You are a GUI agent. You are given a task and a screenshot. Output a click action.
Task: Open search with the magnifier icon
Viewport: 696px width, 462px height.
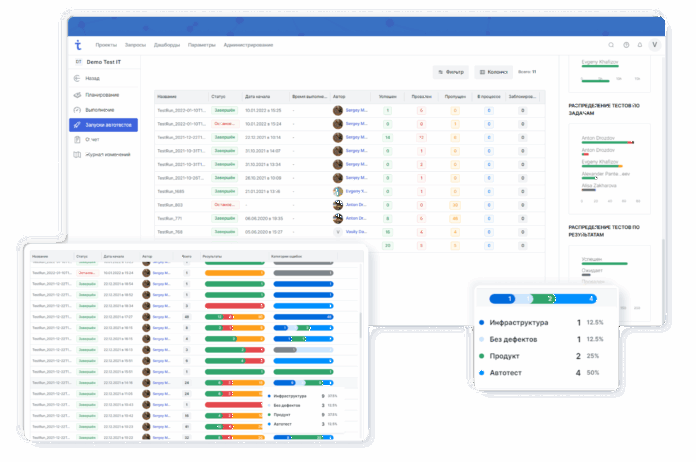click(x=612, y=45)
